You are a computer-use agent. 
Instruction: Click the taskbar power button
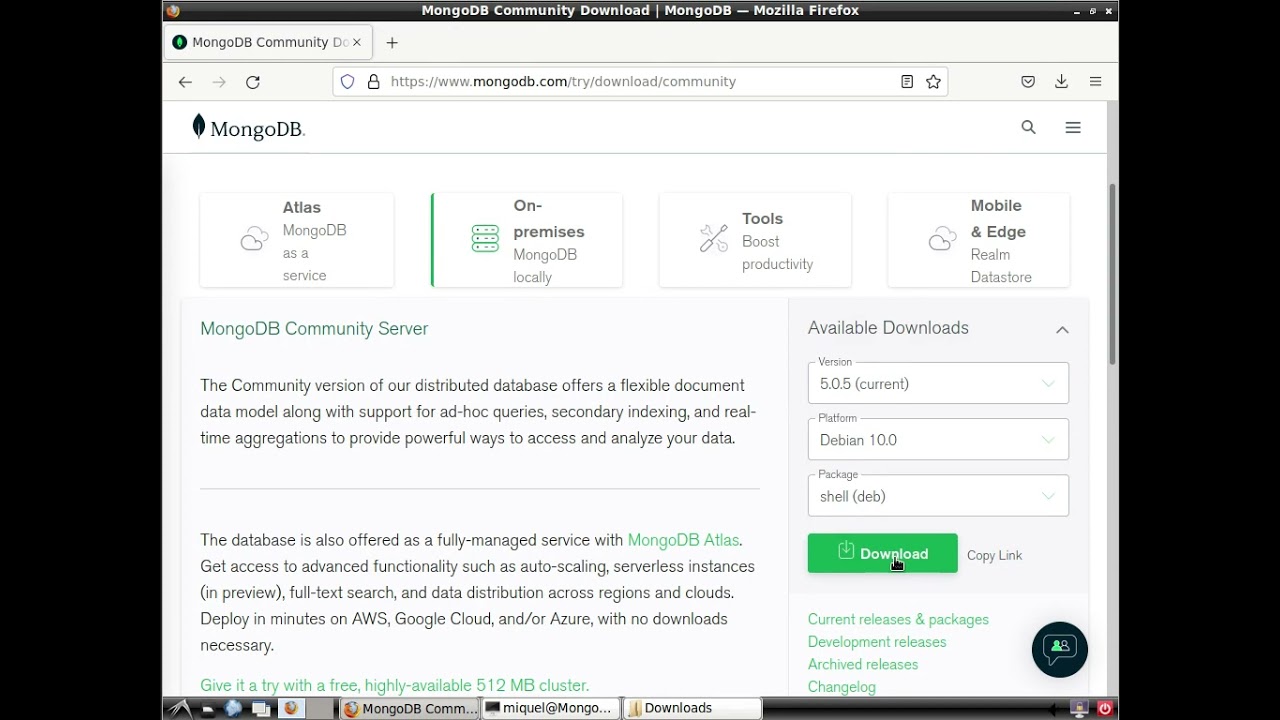coord(1105,708)
